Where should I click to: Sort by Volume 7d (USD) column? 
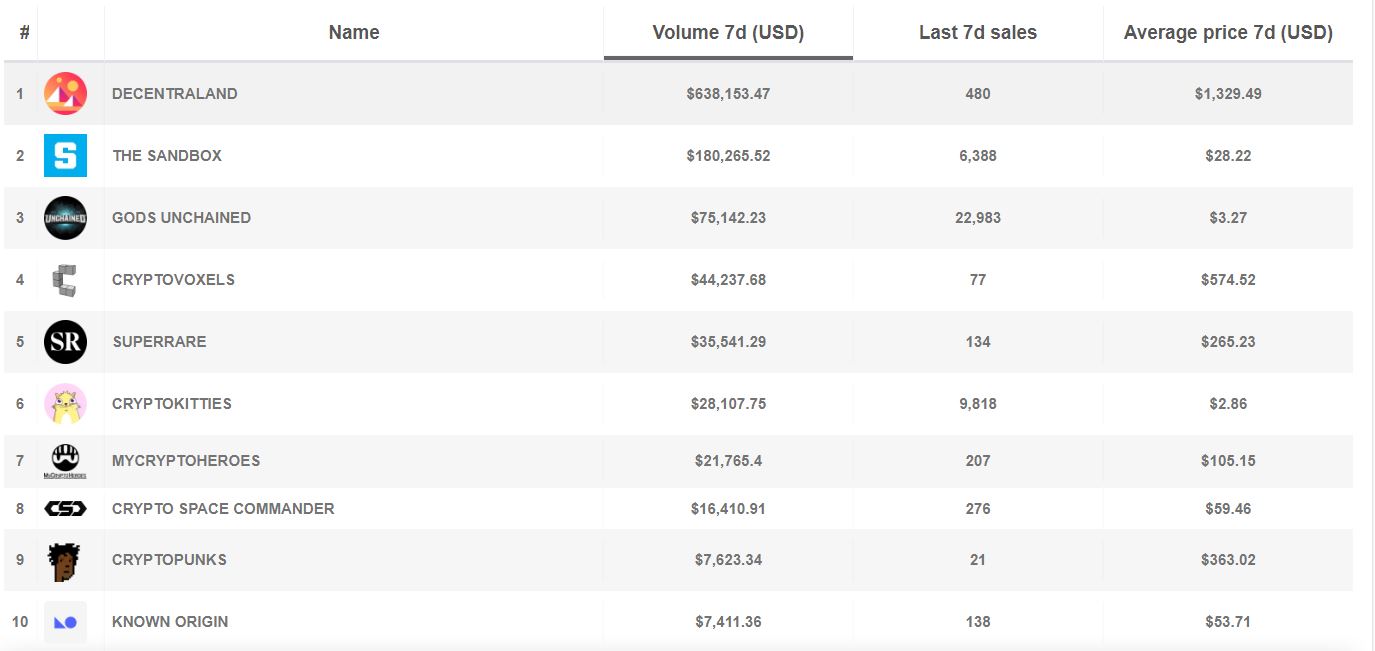tap(728, 32)
